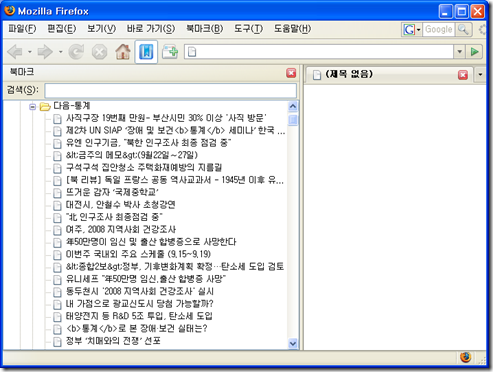The width and height of the screenshot is (493, 372).
Task: Open the list-all-tabs dropdown arrow
Action: coord(480,75)
